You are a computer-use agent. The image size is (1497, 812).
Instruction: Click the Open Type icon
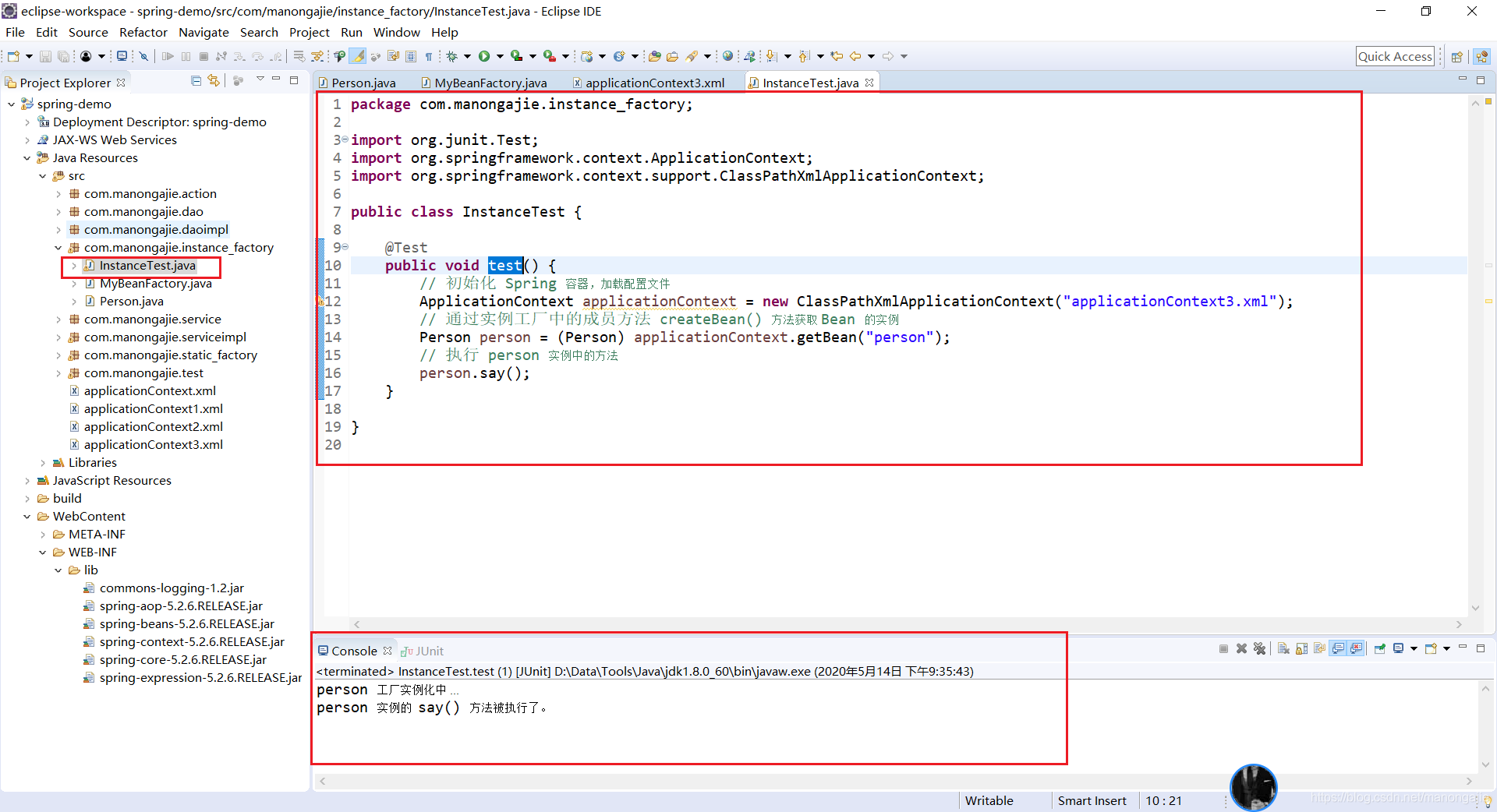tap(655, 56)
